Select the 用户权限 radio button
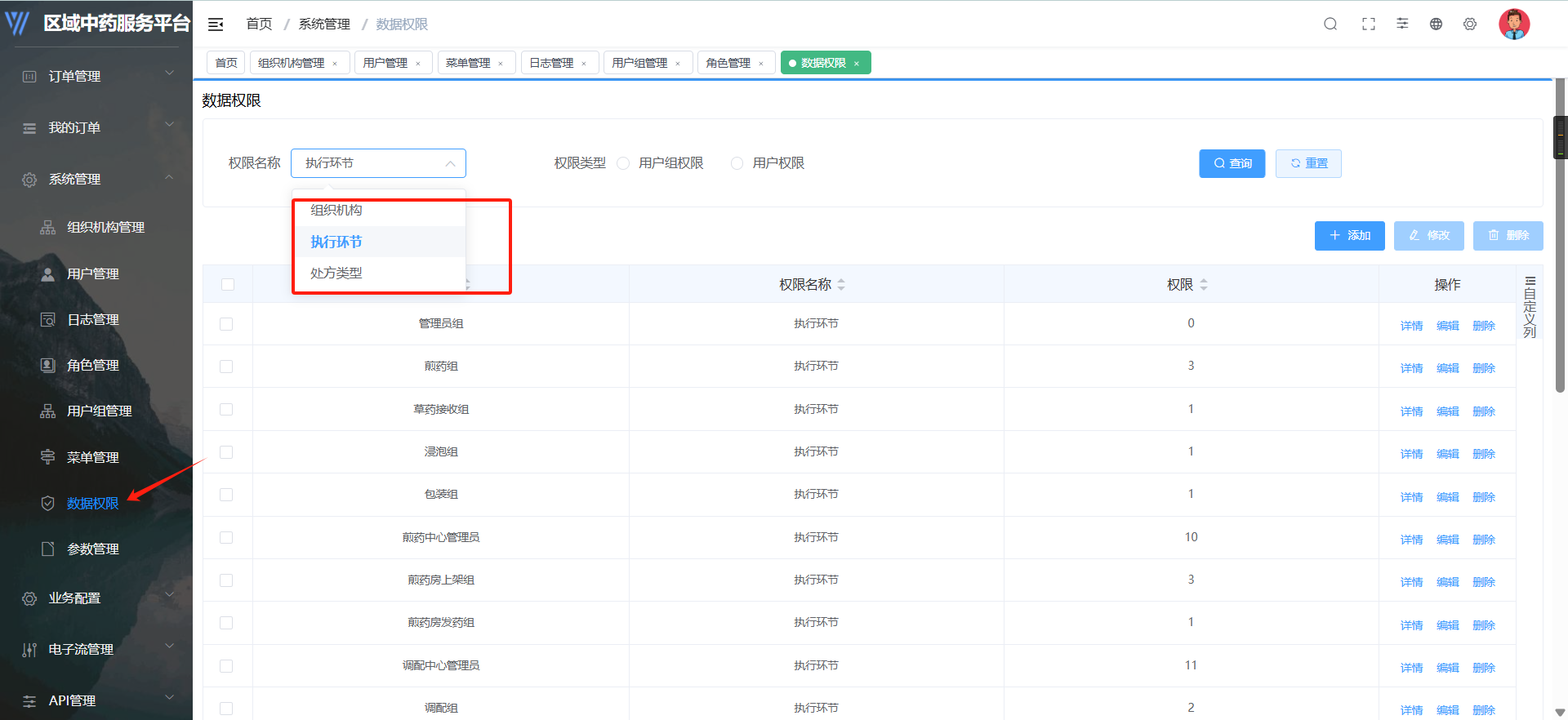Screen dimensions: 1568x720 tap(737, 163)
